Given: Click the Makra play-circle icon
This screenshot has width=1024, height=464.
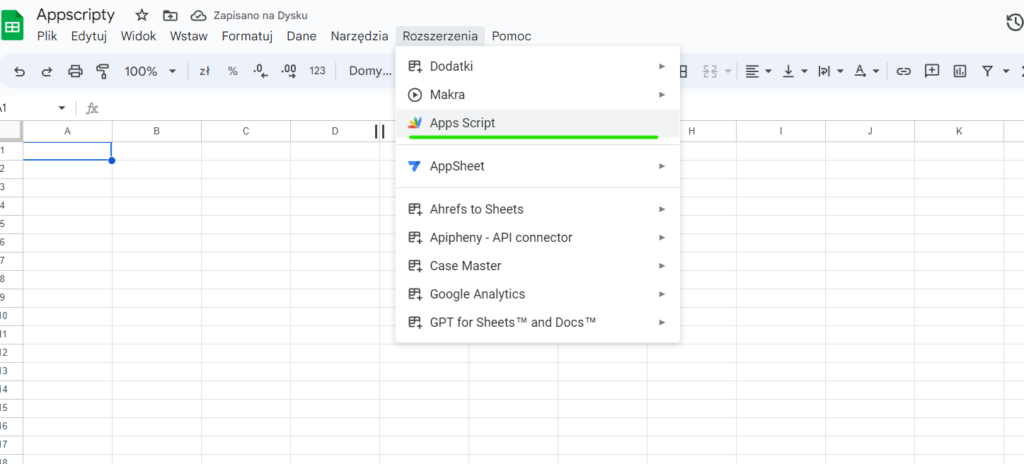Looking at the screenshot, I should 415,95.
